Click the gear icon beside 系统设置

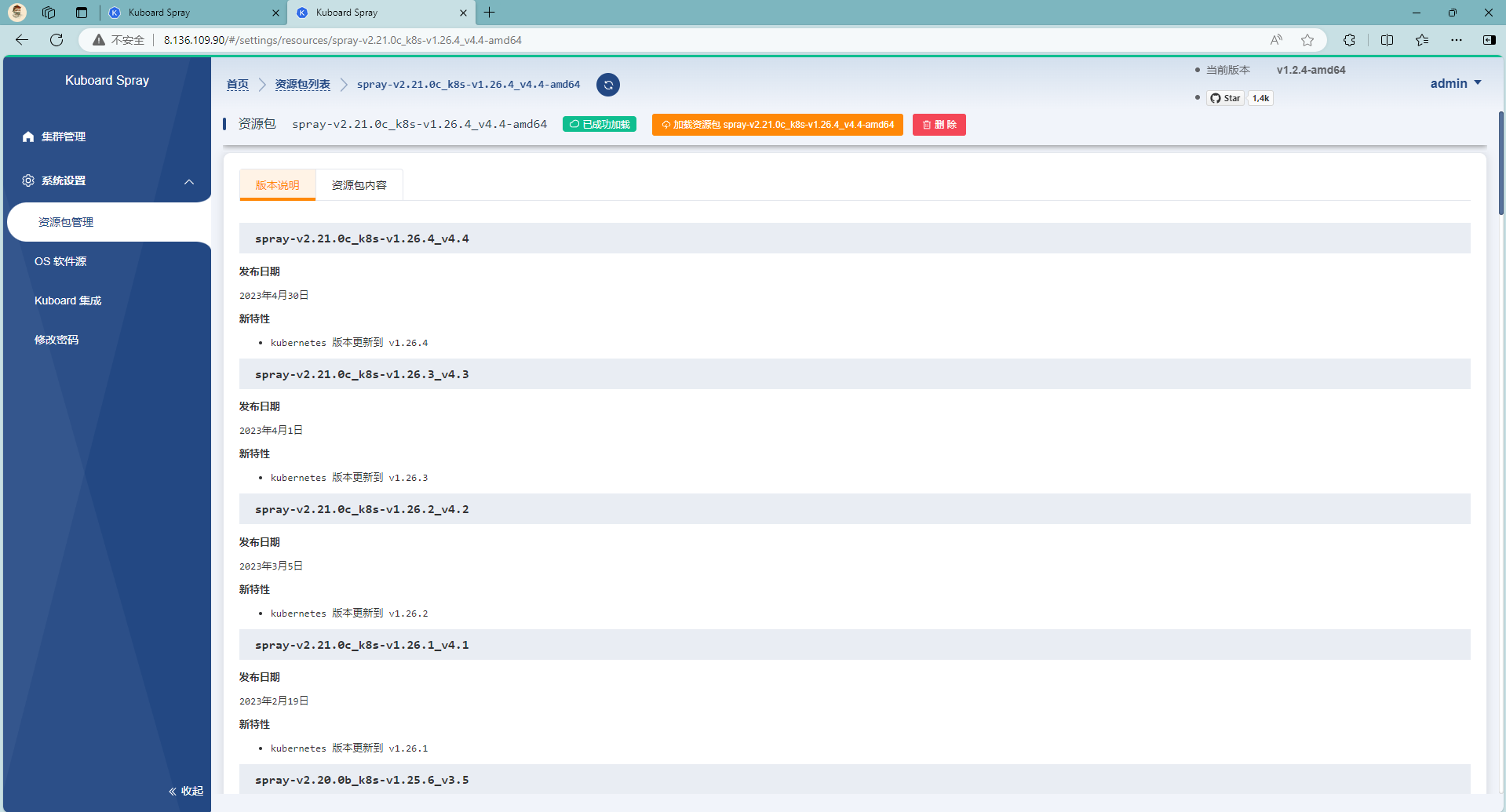tap(28, 180)
